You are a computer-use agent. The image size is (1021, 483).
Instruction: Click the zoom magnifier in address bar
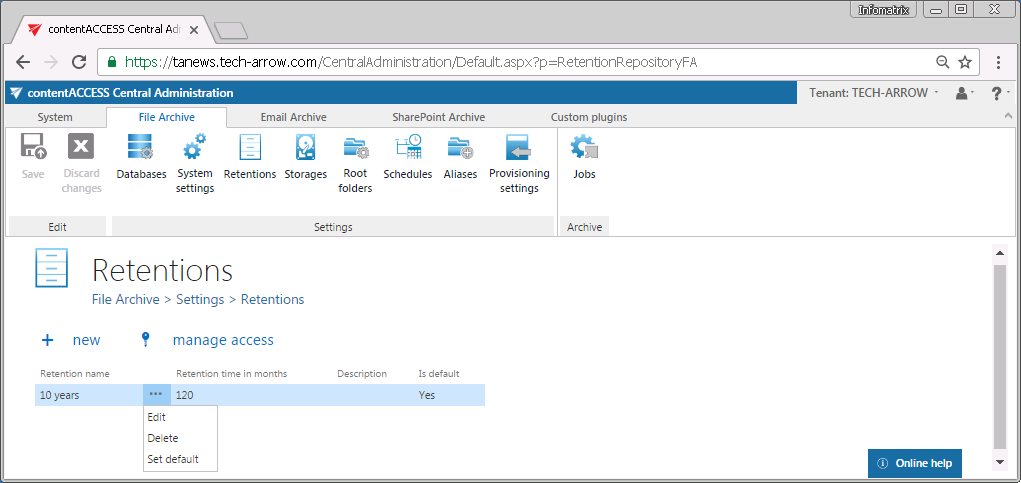click(x=942, y=62)
